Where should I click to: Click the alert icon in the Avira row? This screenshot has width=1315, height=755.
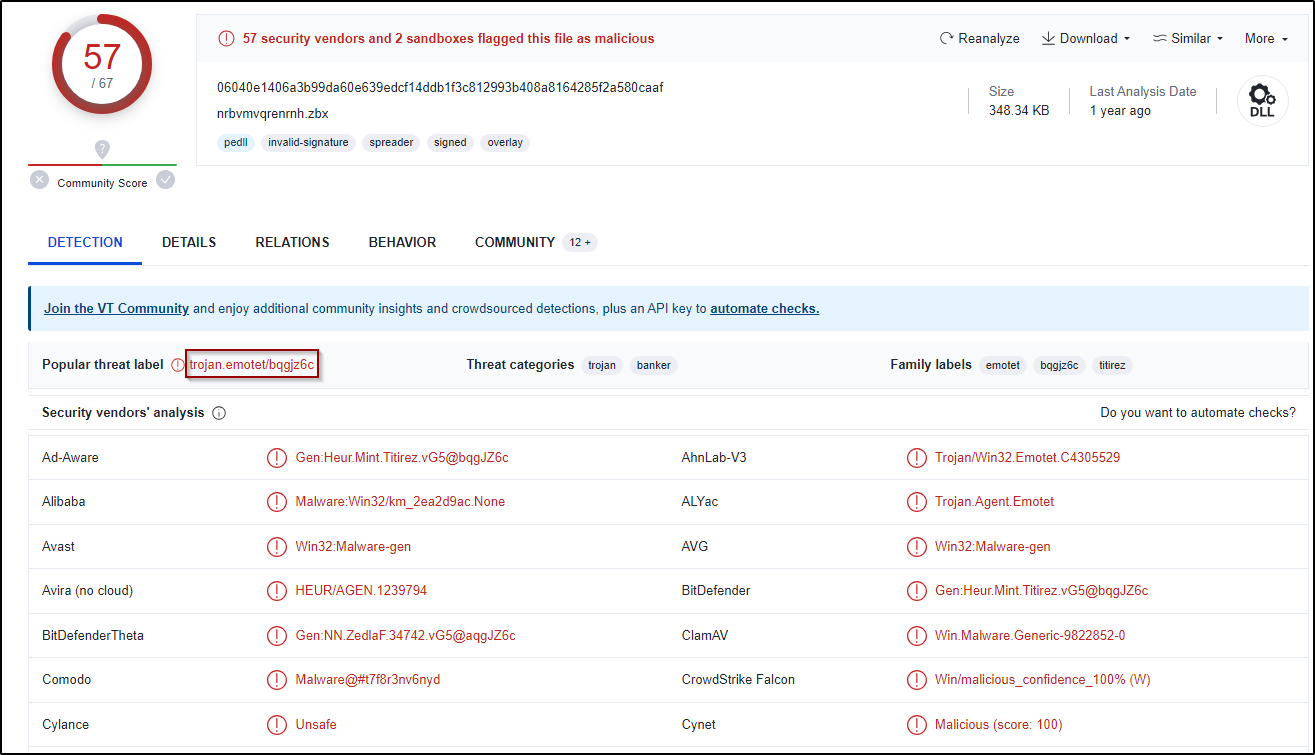pos(277,591)
